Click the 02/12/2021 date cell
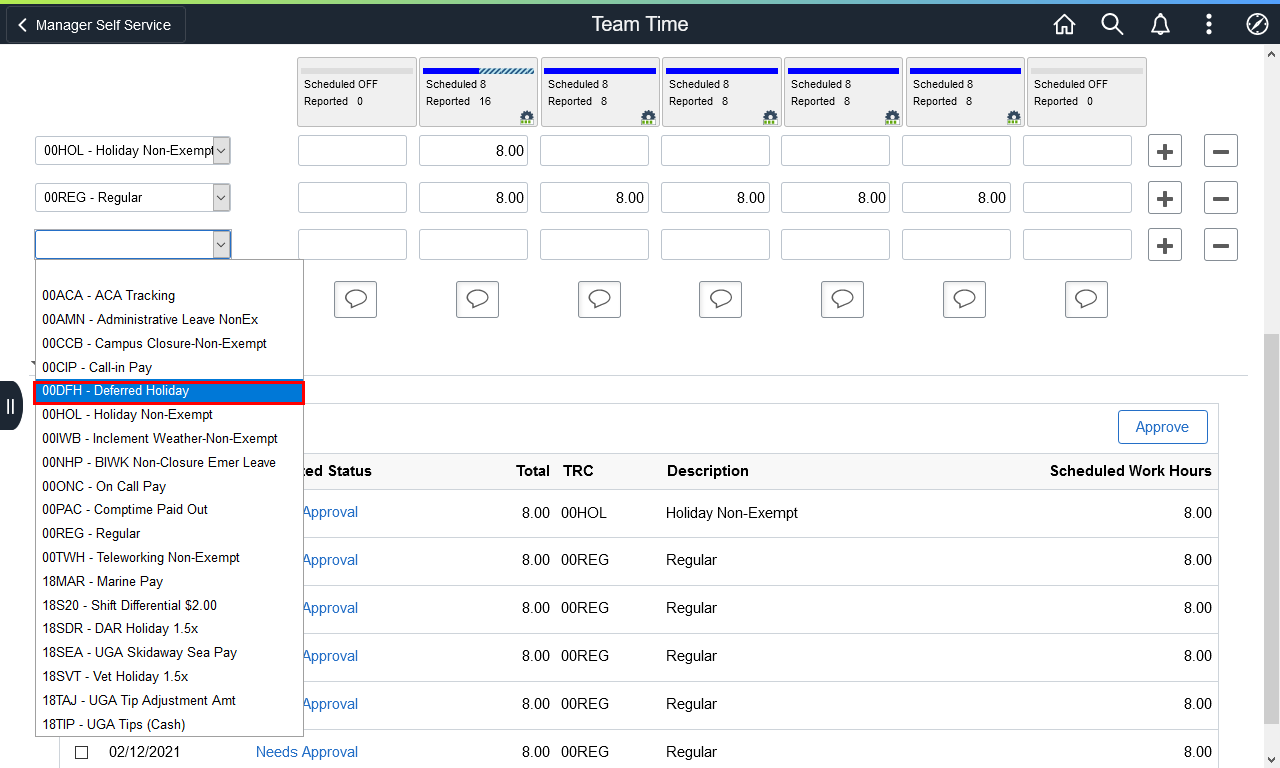 pyautogui.click(x=145, y=752)
